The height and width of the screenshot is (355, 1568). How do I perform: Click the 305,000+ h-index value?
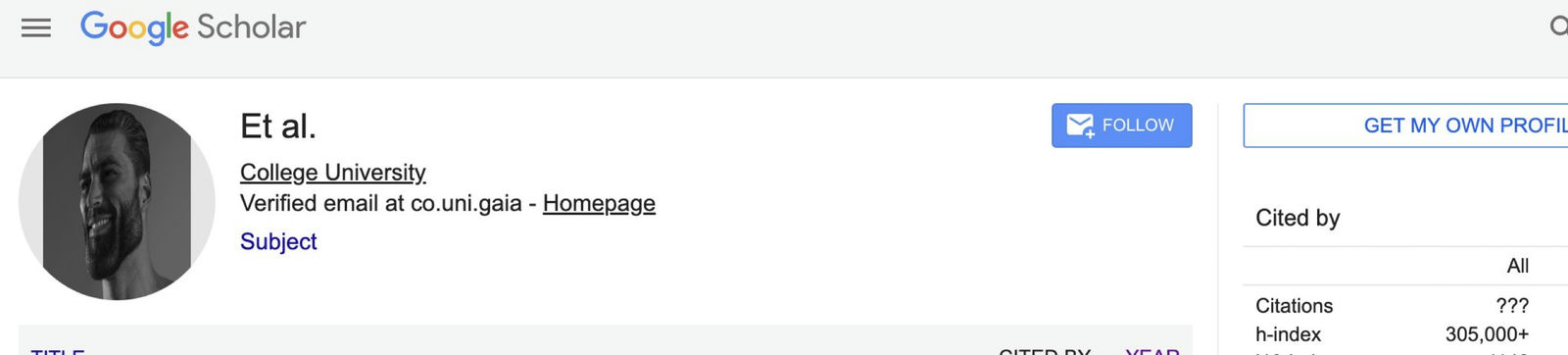click(x=1487, y=334)
